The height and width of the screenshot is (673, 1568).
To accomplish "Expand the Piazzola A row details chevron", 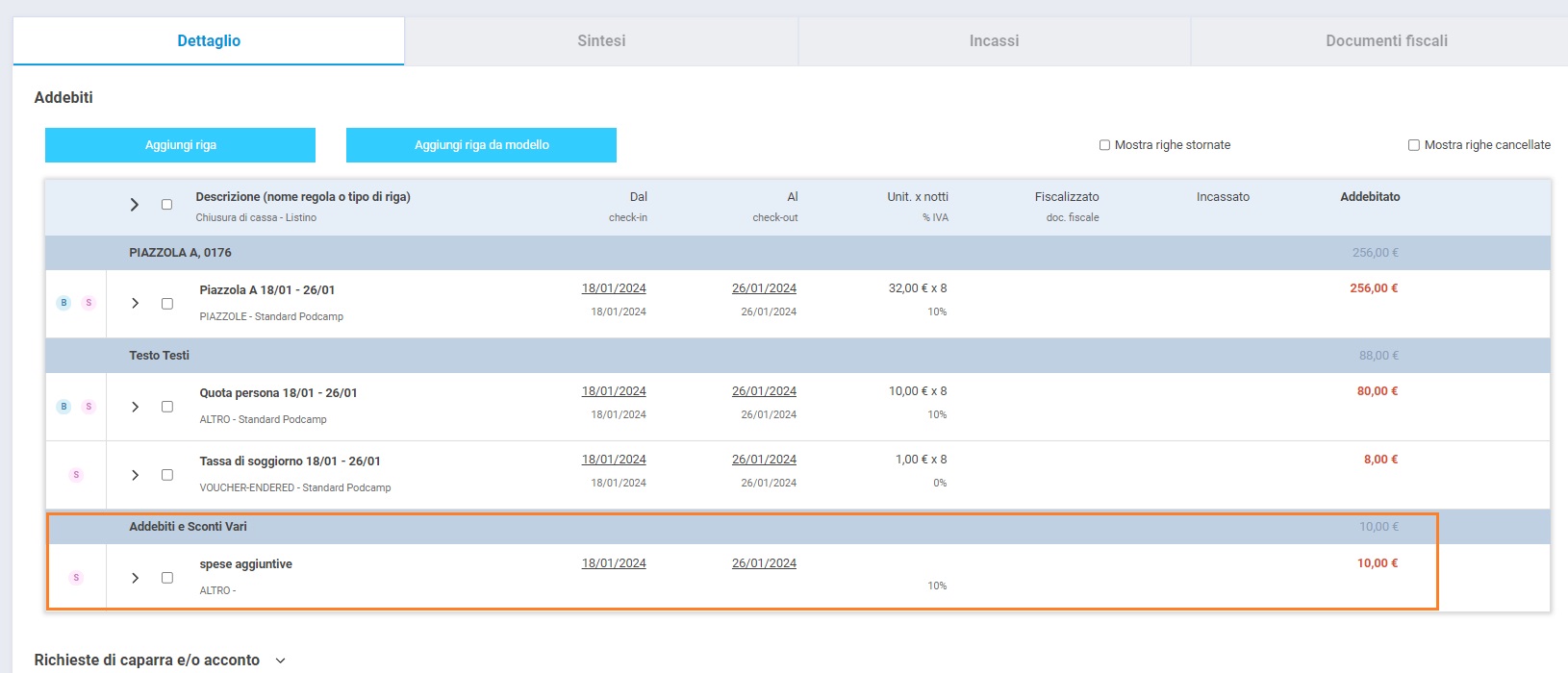I will click(136, 304).
